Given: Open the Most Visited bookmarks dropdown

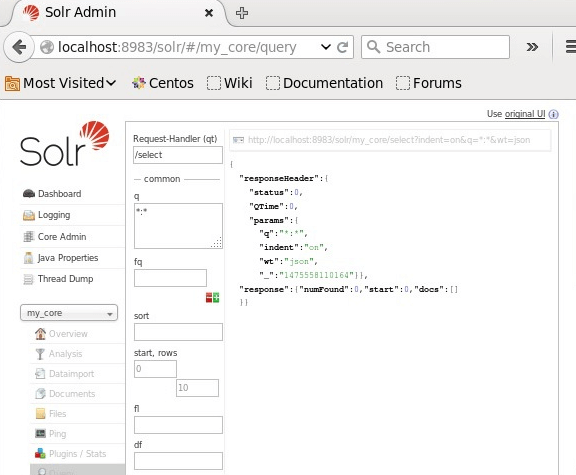Looking at the screenshot, I should (x=61, y=83).
